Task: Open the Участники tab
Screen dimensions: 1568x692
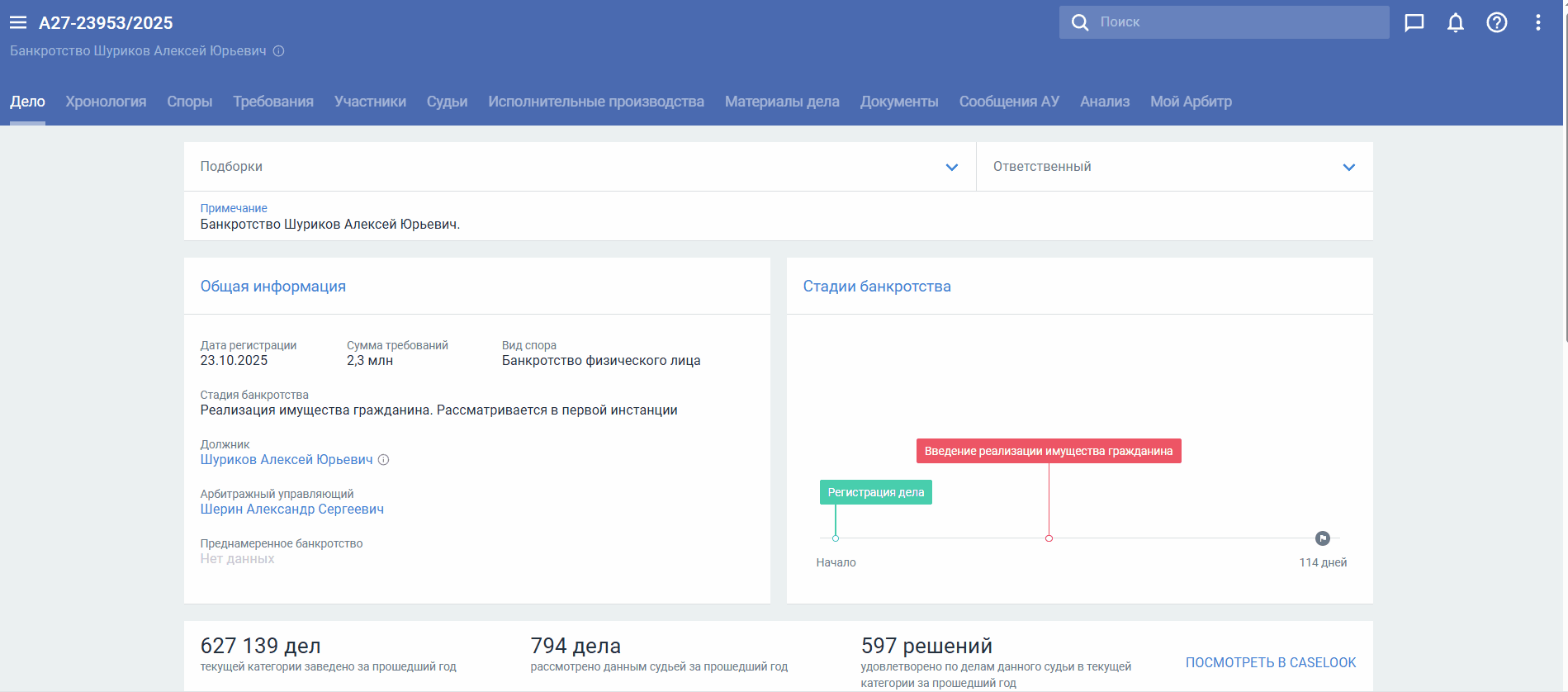Action: [370, 102]
